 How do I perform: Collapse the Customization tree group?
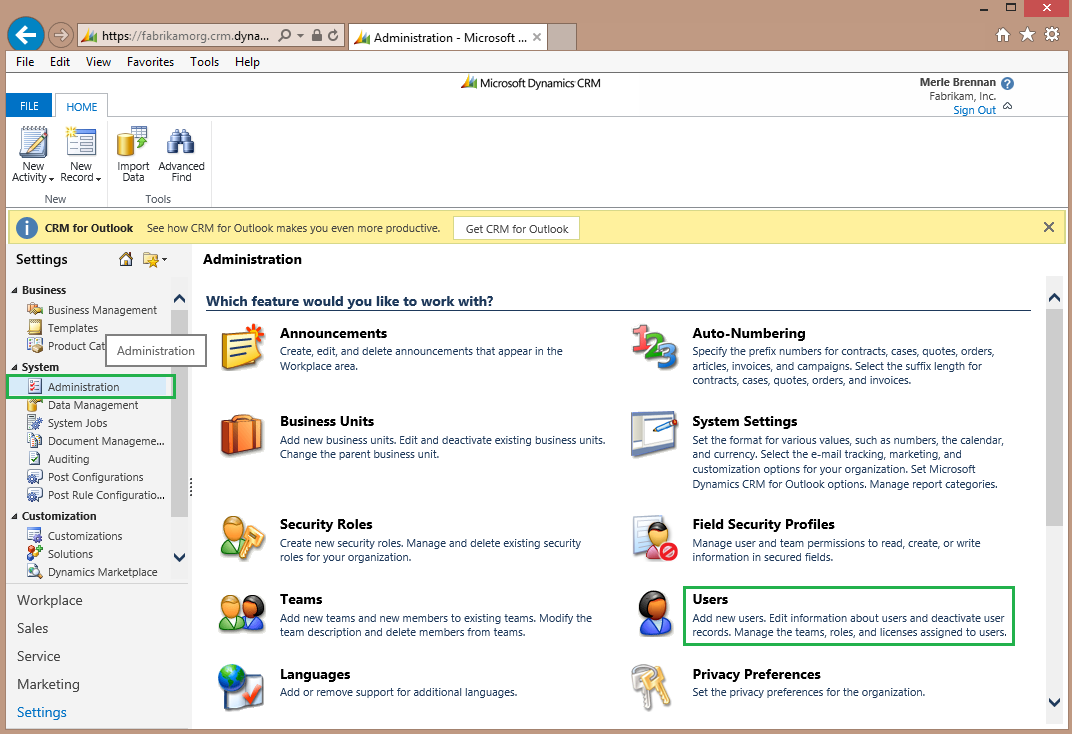[x=15, y=517]
